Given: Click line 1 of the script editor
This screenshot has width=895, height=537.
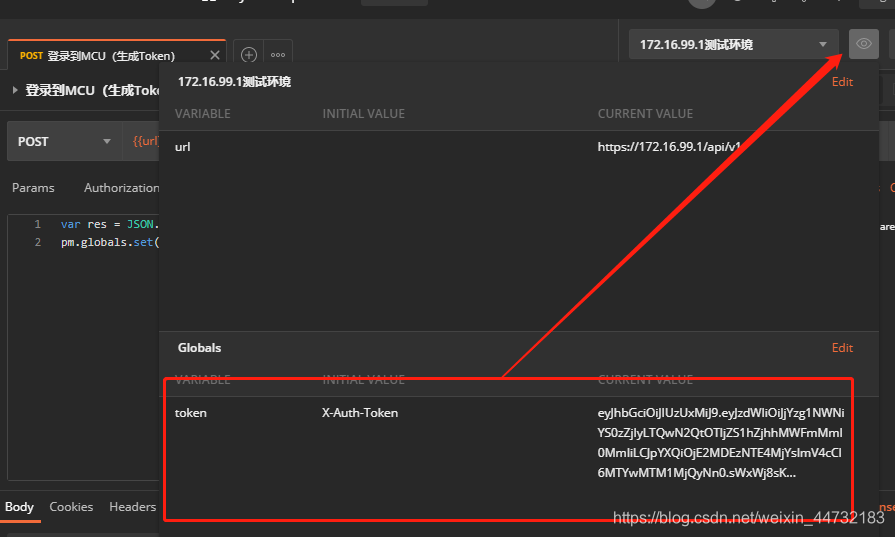Looking at the screenshot, I should [110, 224].
